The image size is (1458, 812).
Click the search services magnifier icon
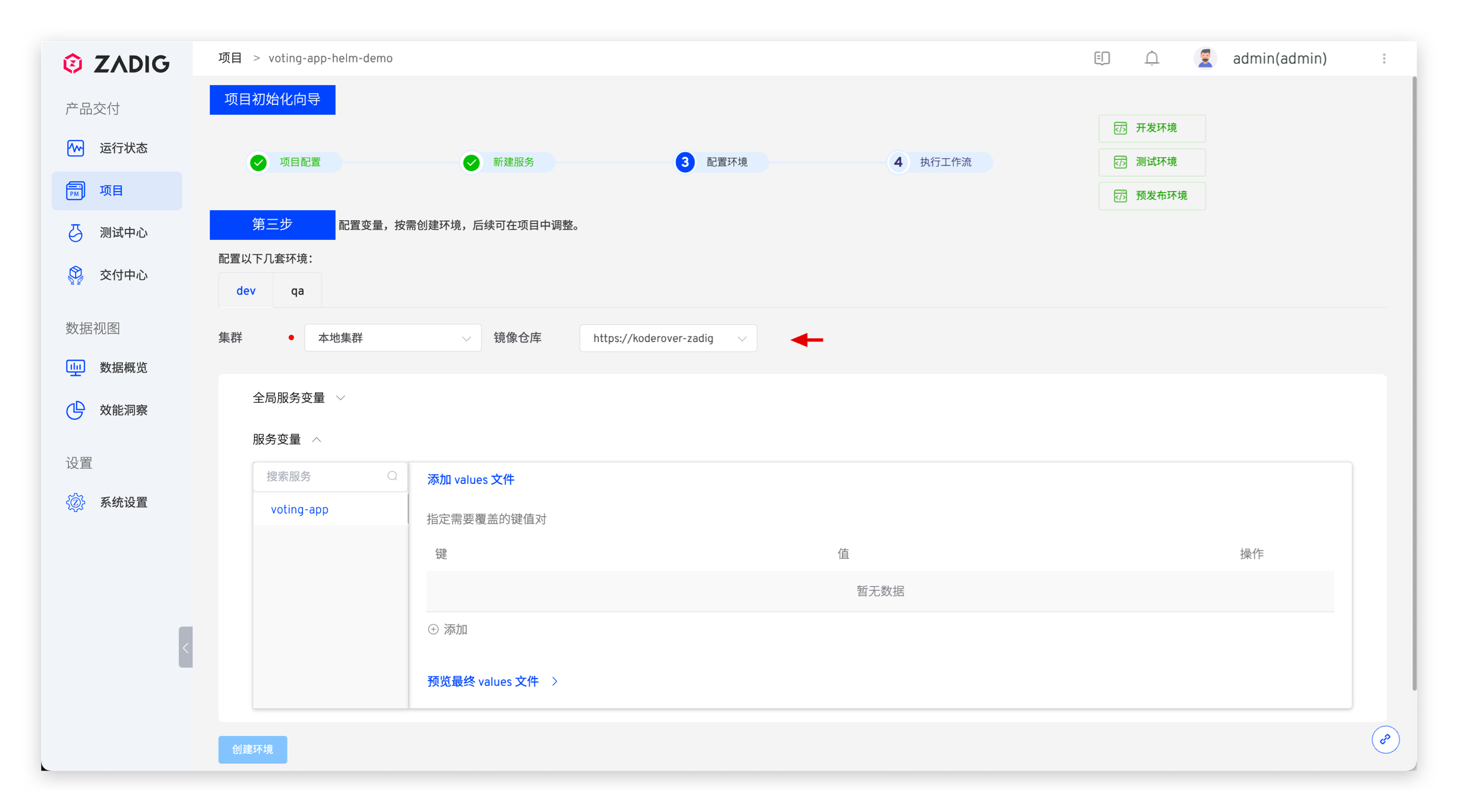tap(392, 476)
